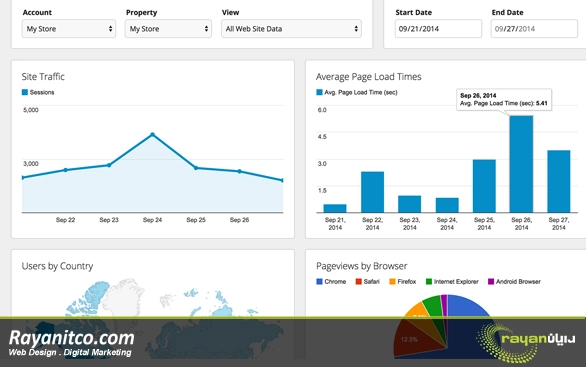586x367 pixels.
Task: Click the 3,000 axis label on Site Traffic
Action: tap(31, 164)
